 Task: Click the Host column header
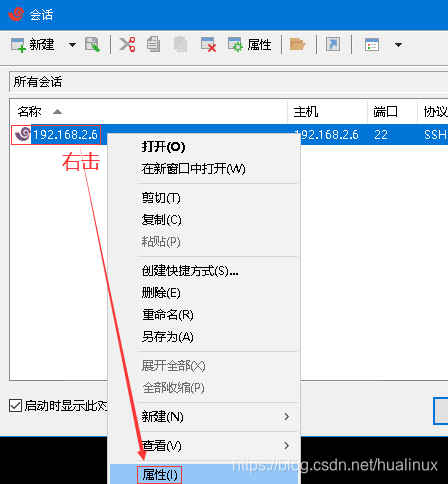pyautogui.click(x=327, y=112)
